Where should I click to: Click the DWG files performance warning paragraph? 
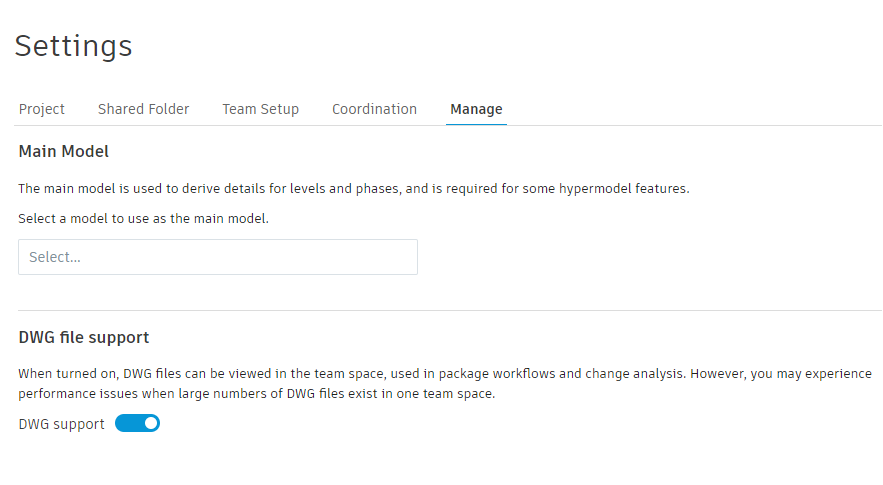pyautogui.click(x=444, y=383)
